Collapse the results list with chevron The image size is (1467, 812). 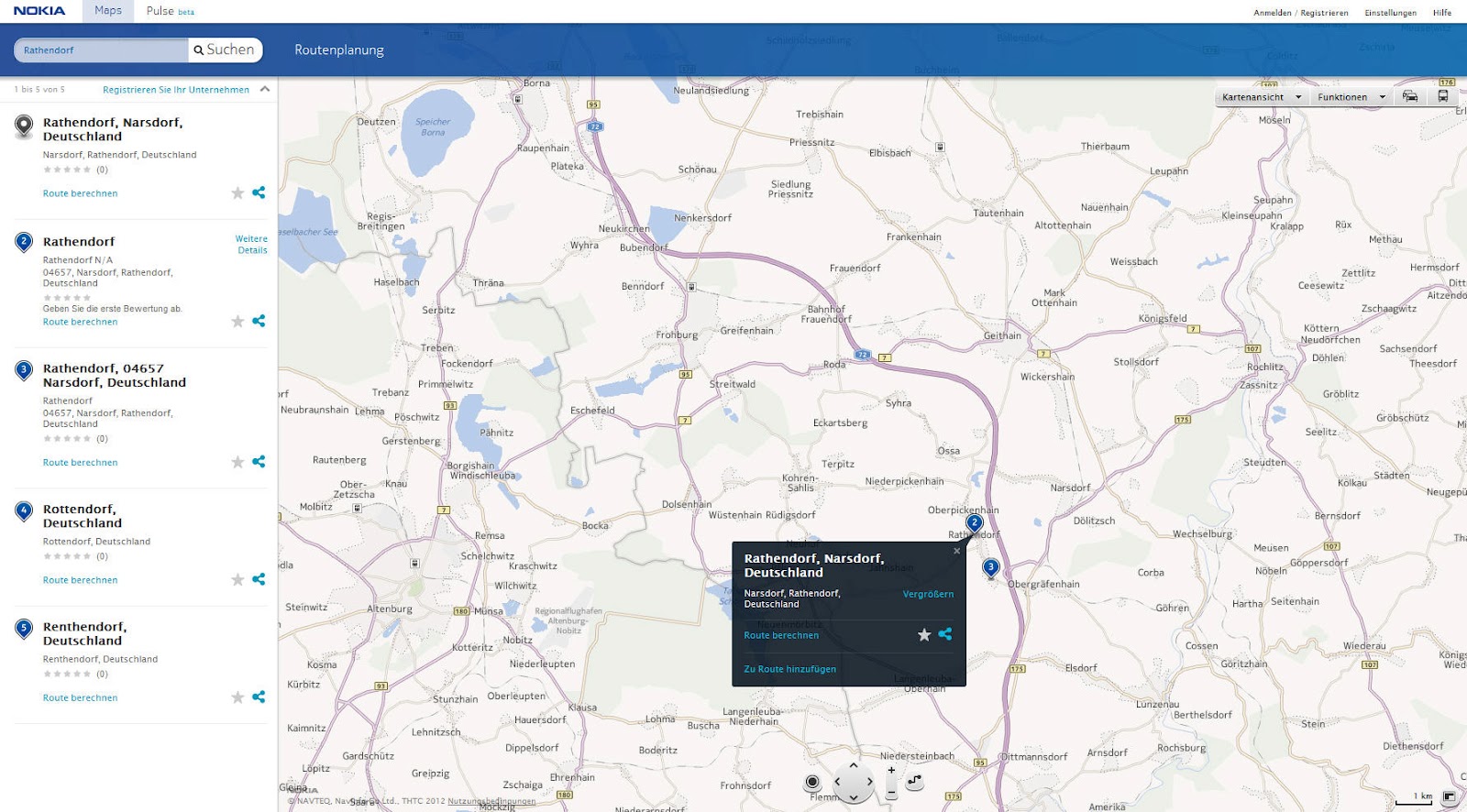tap(265, 89)
